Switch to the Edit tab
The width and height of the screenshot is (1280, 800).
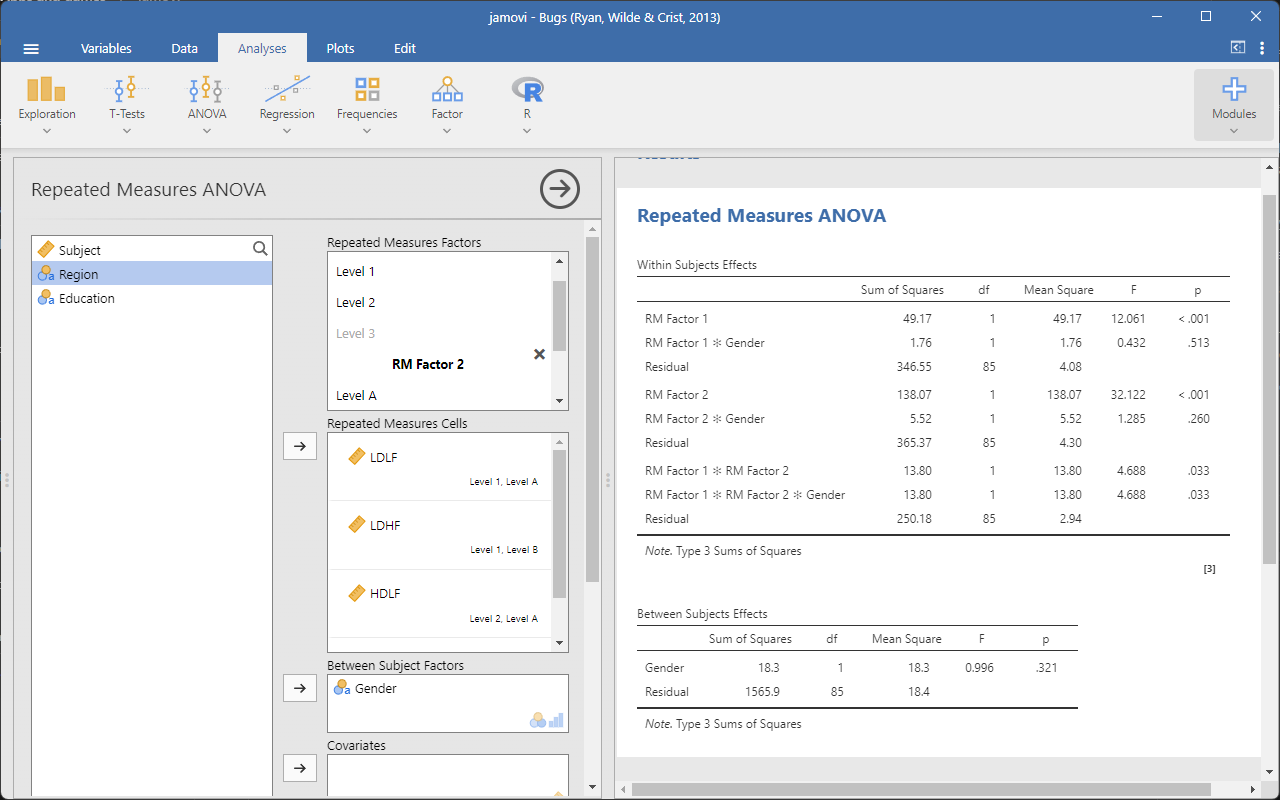tap(404, 48)
